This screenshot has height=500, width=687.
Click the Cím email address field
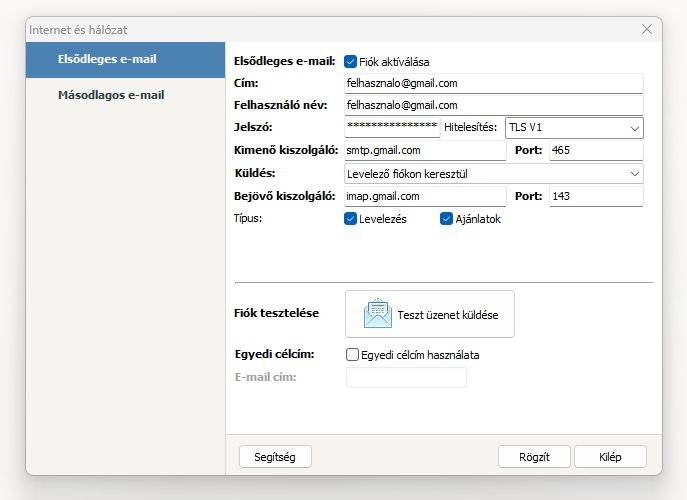(493, 84)
